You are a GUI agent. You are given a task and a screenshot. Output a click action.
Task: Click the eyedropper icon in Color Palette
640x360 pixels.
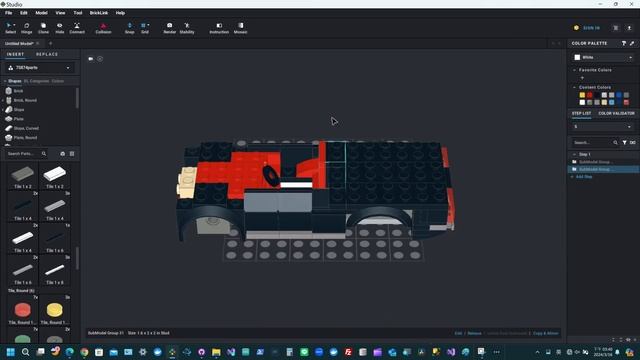point(632,43)
